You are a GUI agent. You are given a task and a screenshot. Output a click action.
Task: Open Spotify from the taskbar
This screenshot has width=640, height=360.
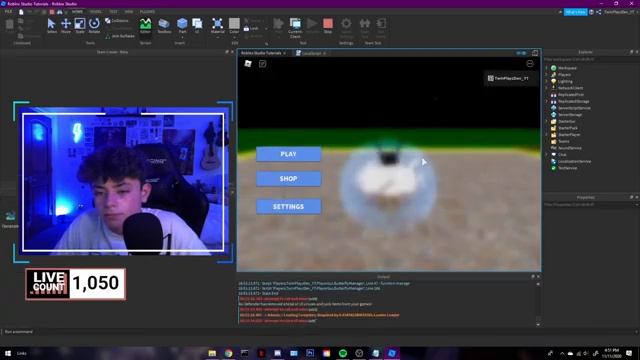(343, 353)
